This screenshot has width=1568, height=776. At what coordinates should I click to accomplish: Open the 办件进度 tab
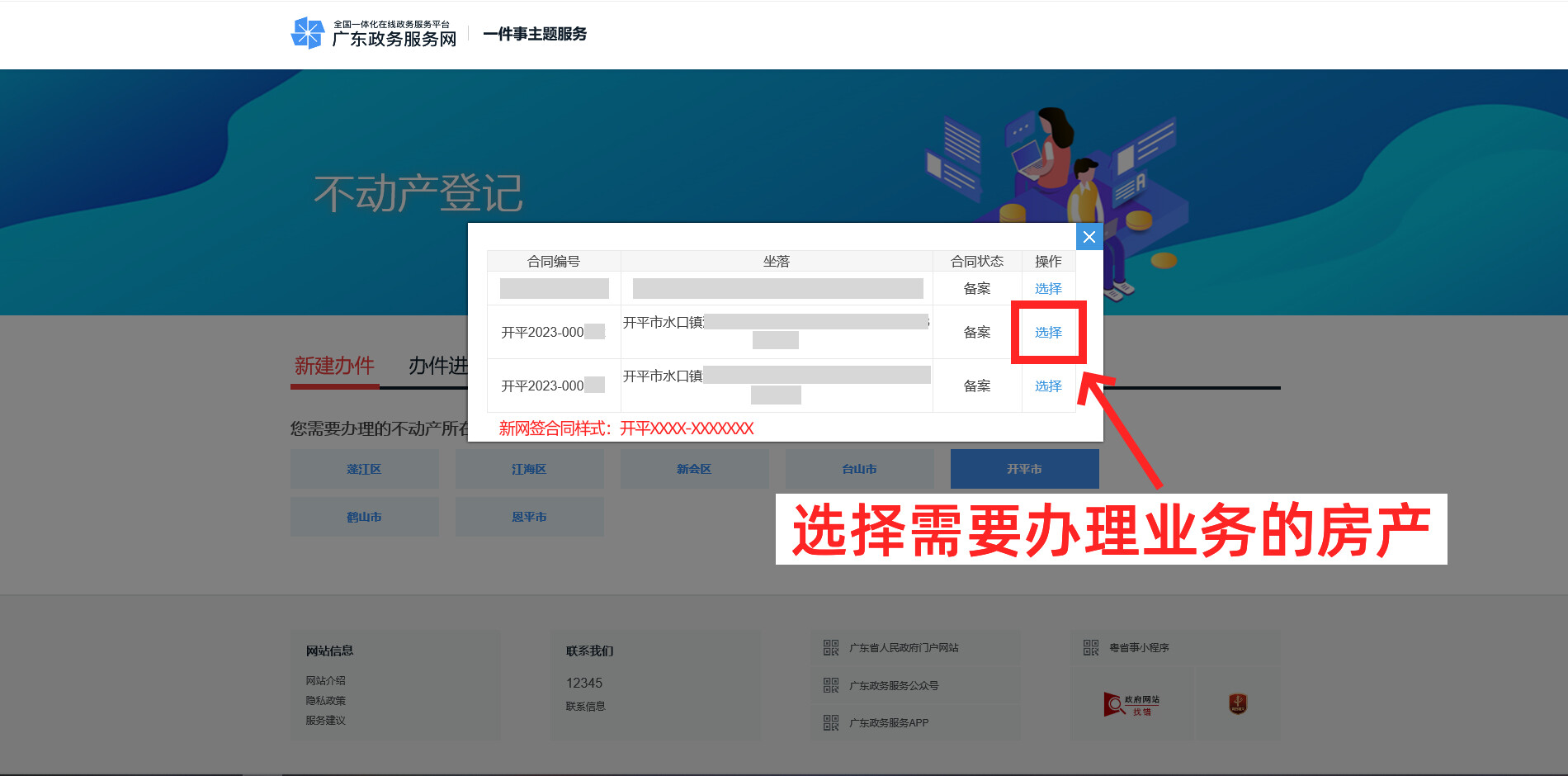tap(437, 366)
